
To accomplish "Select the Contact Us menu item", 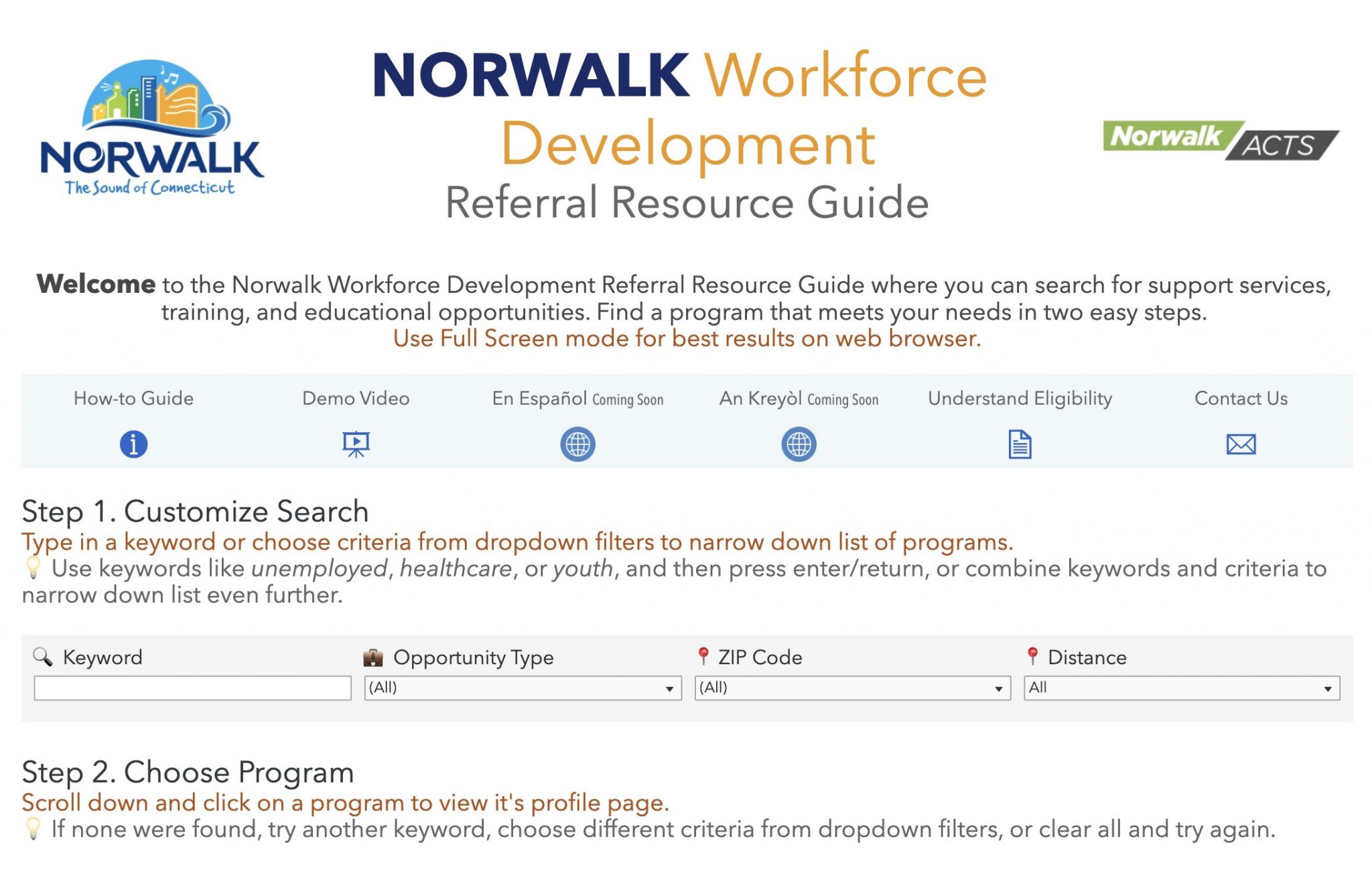I will coord(1241,398).
